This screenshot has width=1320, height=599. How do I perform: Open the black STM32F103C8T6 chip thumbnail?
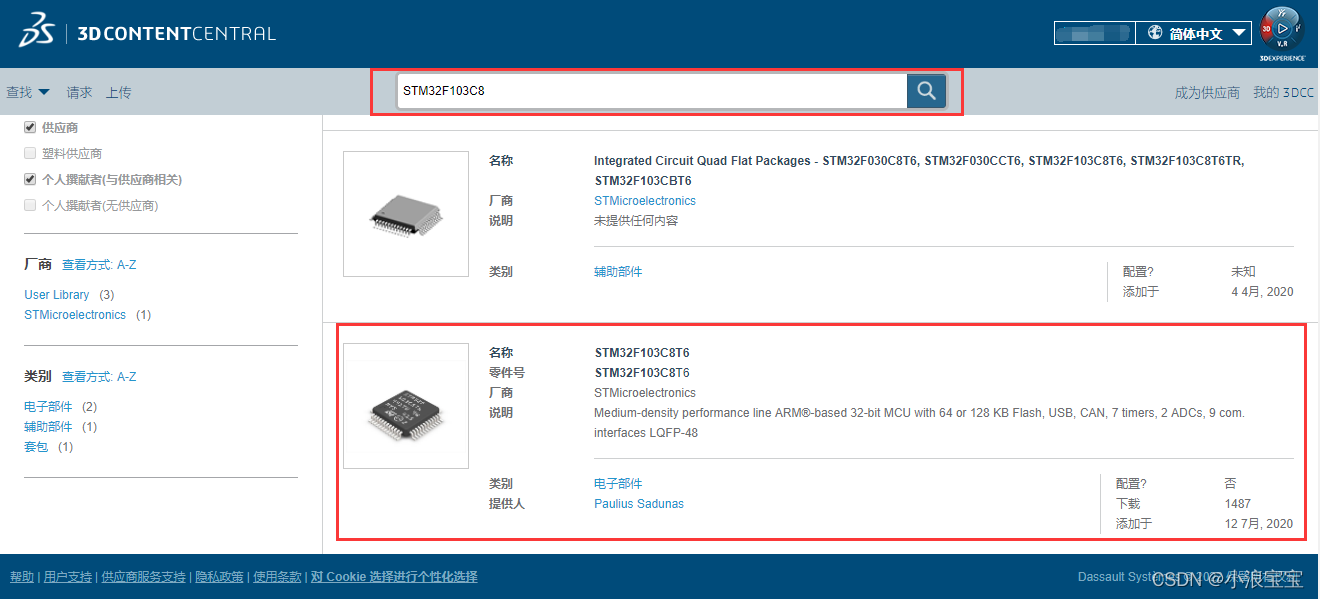point(406,406)
